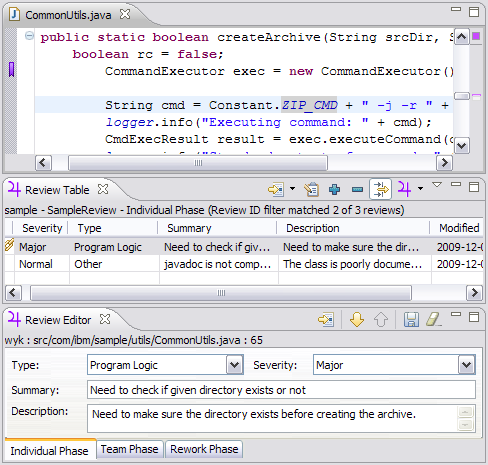The width and height of the screenshot is (488, 465).
Task: Click next issue down arrow in Review Editor
Action: tap(357, 319)
